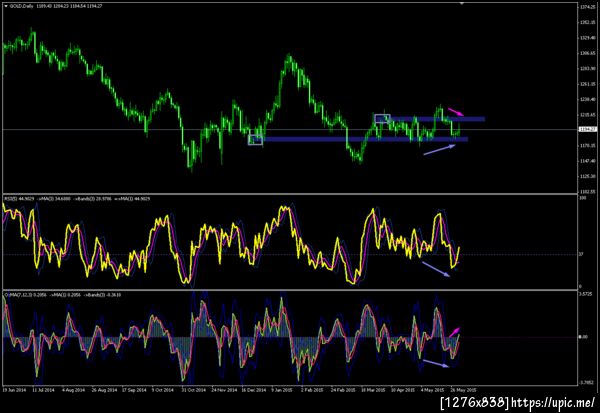The image size is (600, 413).
Task: Click the 1147.40 price axis label
Action: (588, 161)
